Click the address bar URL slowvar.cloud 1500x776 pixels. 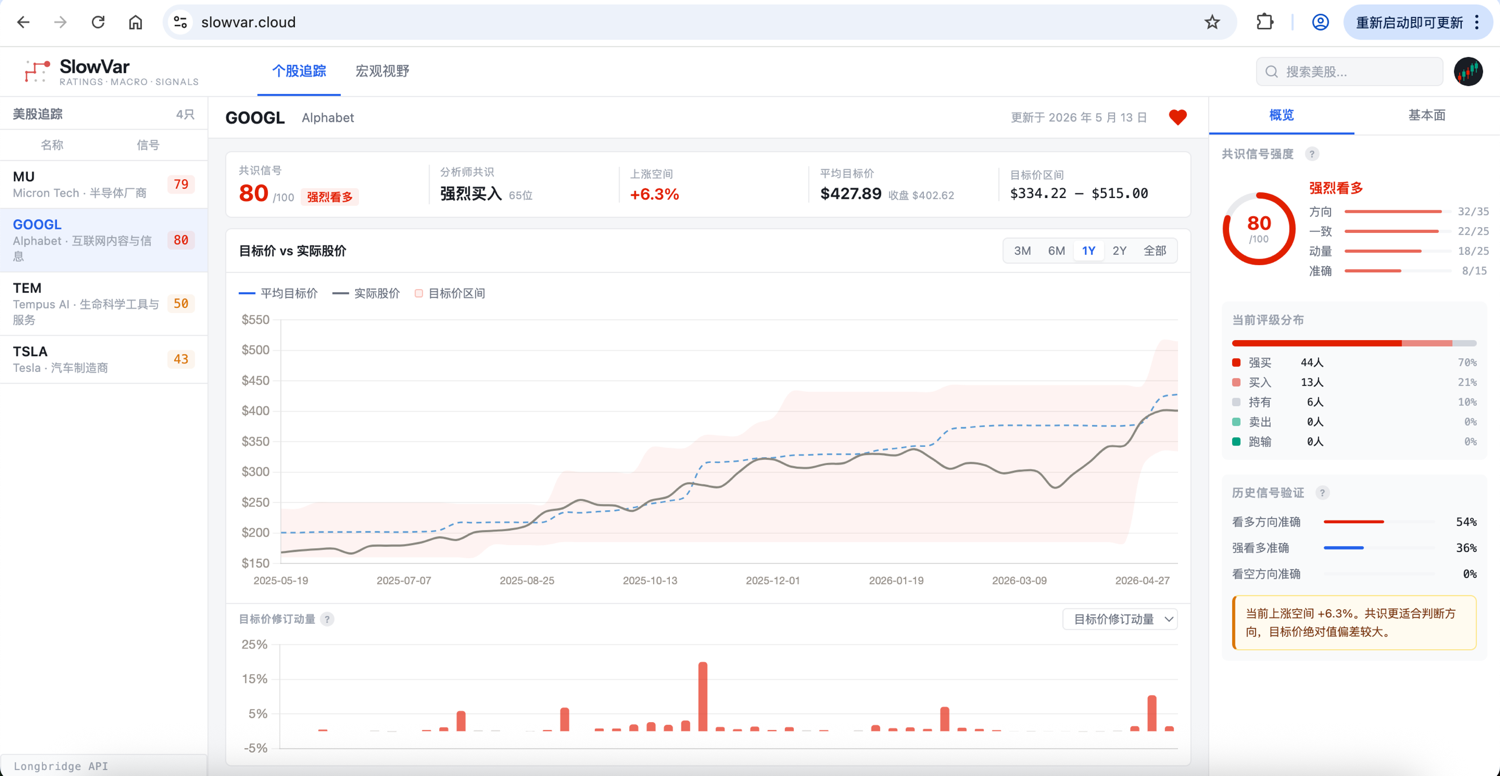248,22
